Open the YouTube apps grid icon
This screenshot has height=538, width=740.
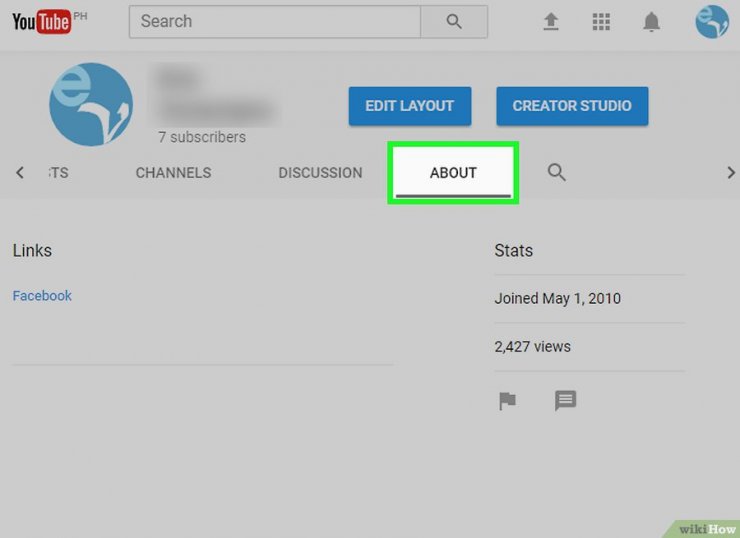601,21
